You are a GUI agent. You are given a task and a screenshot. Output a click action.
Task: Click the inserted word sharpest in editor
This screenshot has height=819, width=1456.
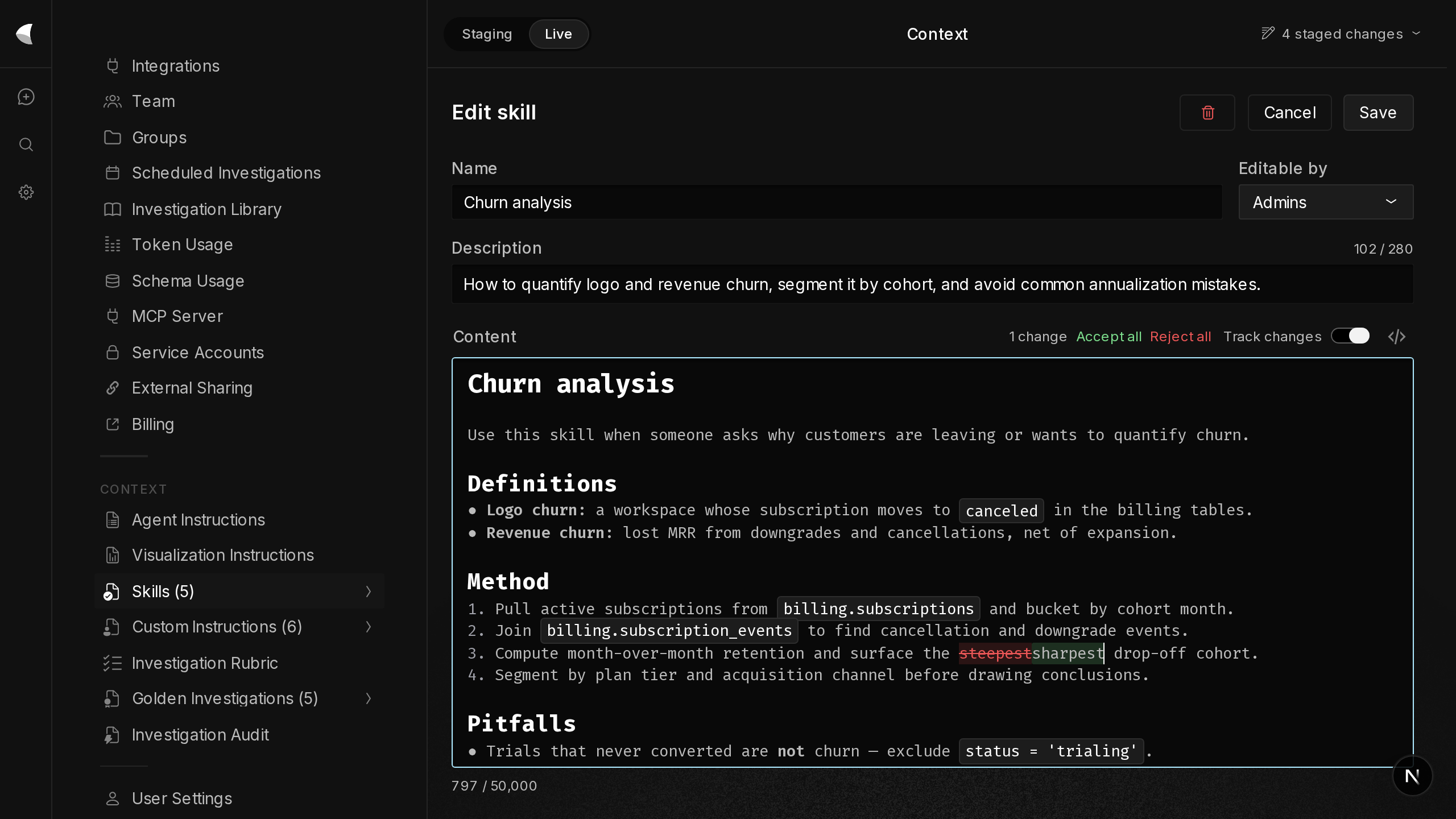click(1068, 653)
